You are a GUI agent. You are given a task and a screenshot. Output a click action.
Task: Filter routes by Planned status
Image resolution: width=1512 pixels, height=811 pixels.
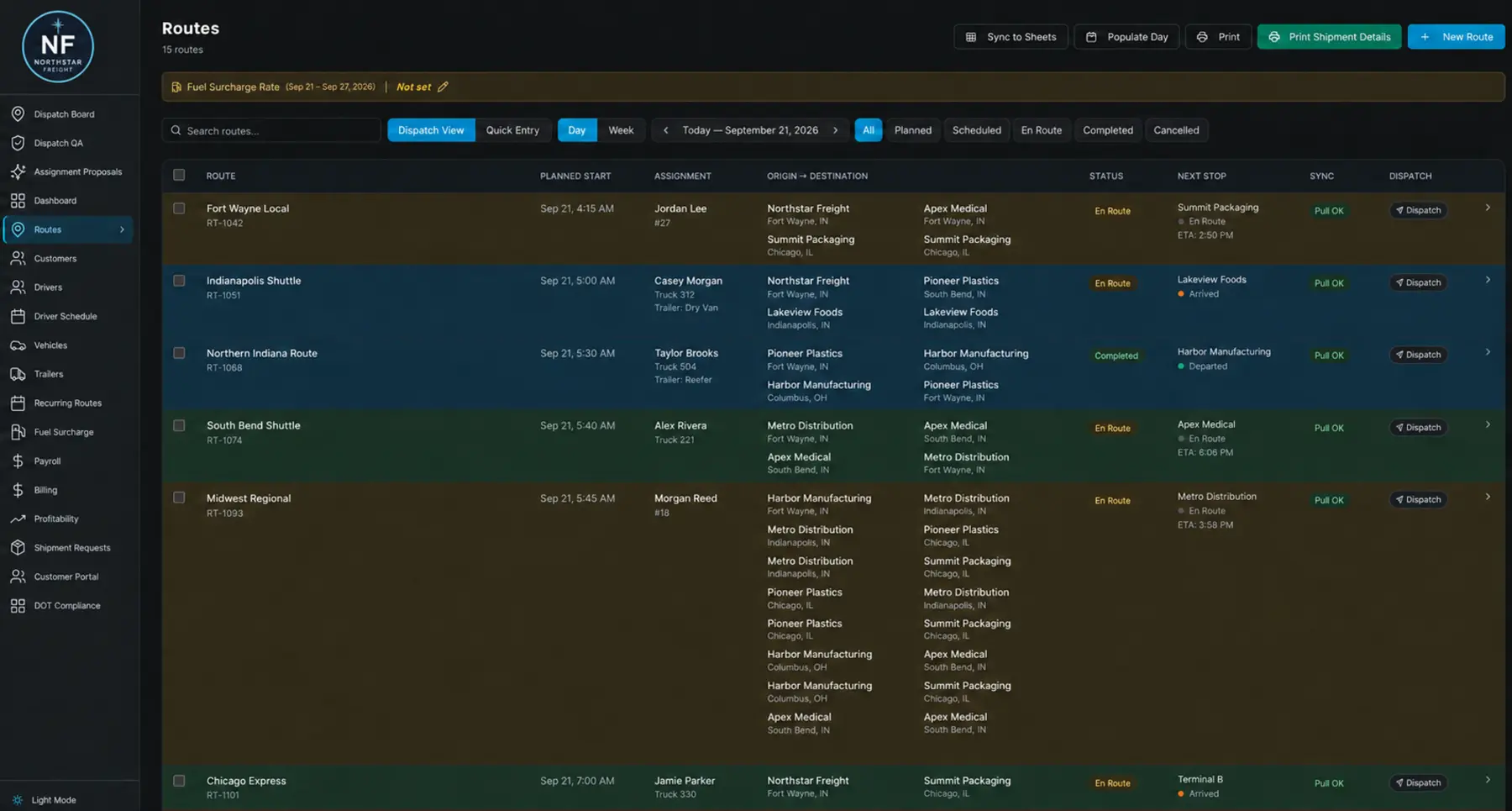coord(913,130)
